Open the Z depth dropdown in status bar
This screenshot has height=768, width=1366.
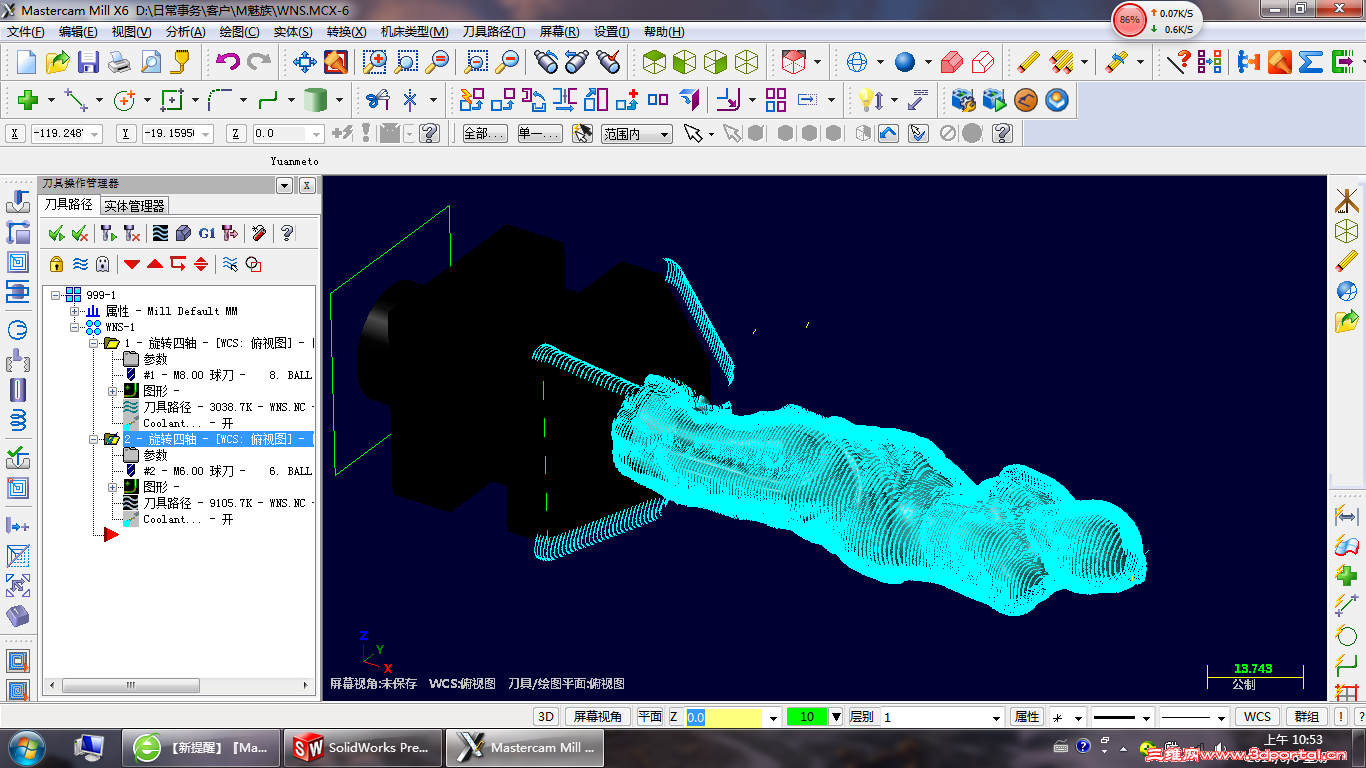tap(773, 717)
